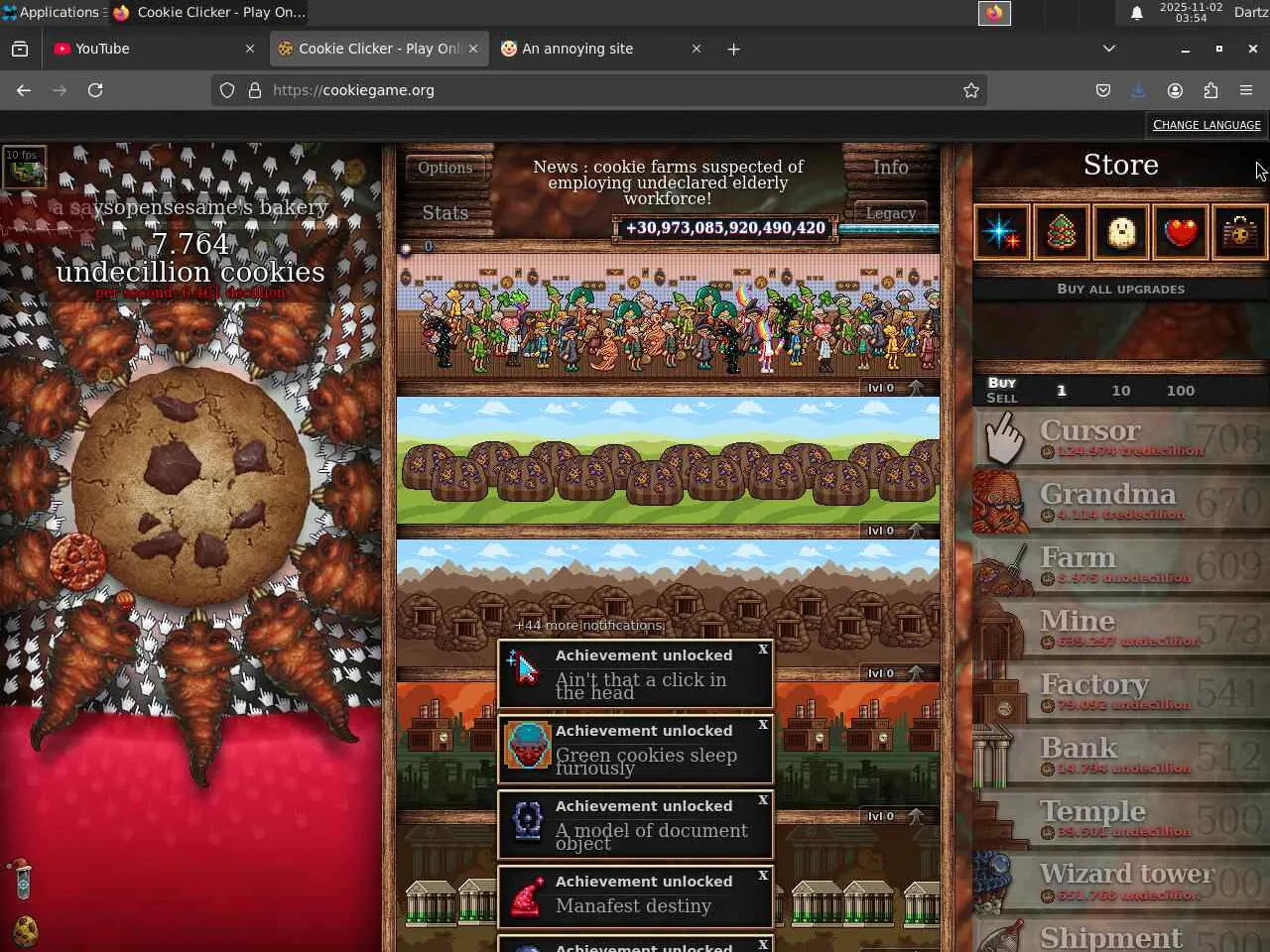Click the news ticker headline
This screenshot has width=1270, height=952.
click(x=668, y=182)
